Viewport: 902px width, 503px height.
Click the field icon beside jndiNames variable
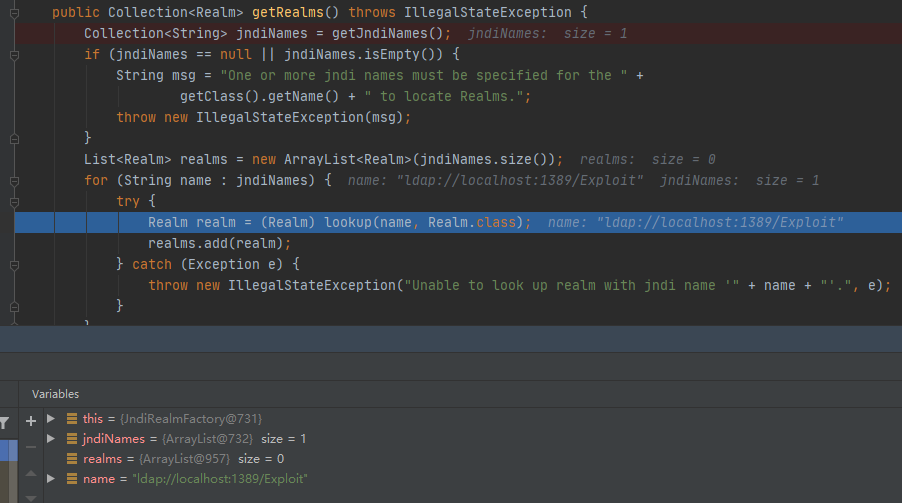pyautogui.click(x=72, y=439)
